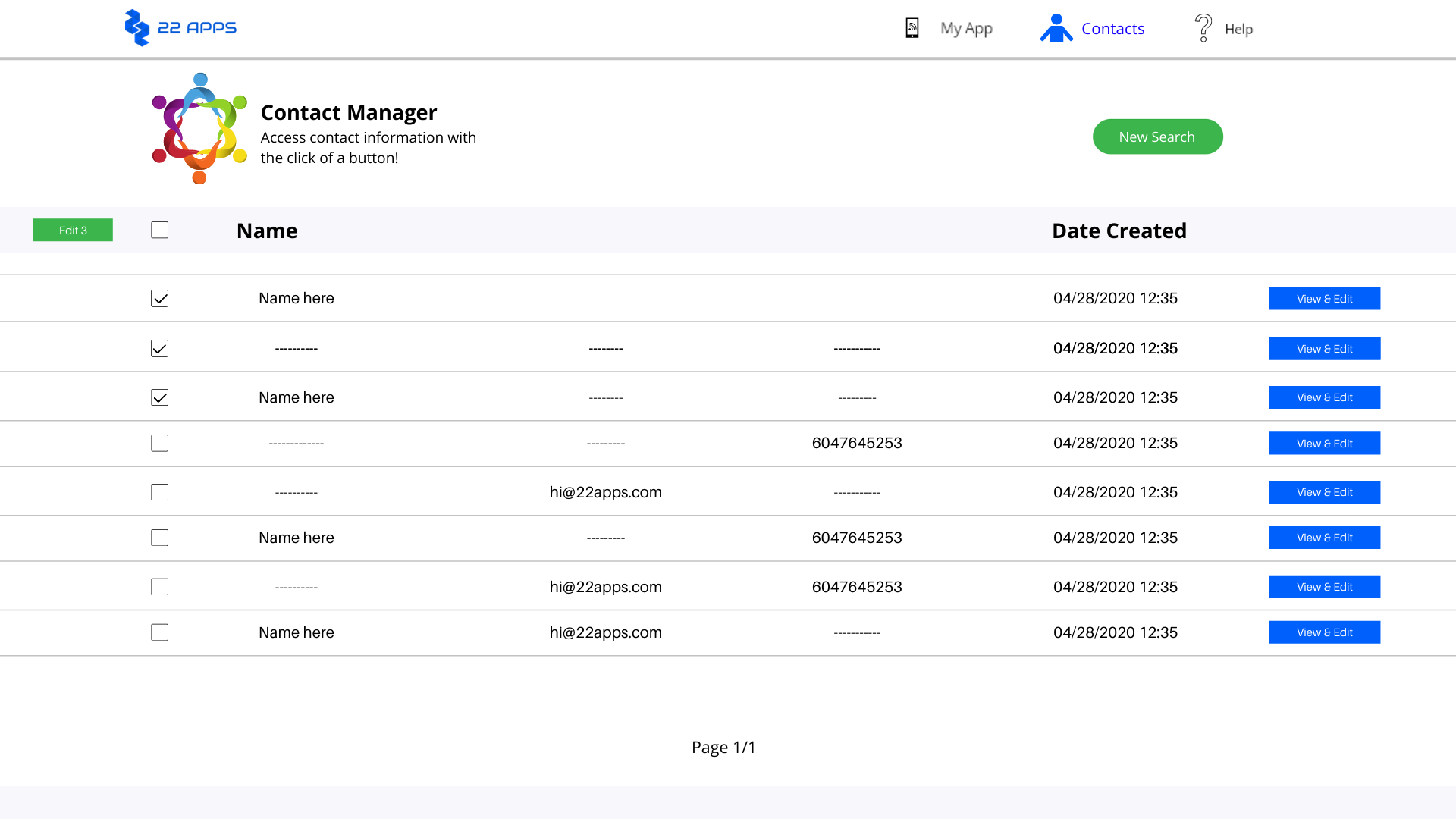Click the Contacts person icon
Screen dimensions: 1456x819
[x=1056, y=28]
